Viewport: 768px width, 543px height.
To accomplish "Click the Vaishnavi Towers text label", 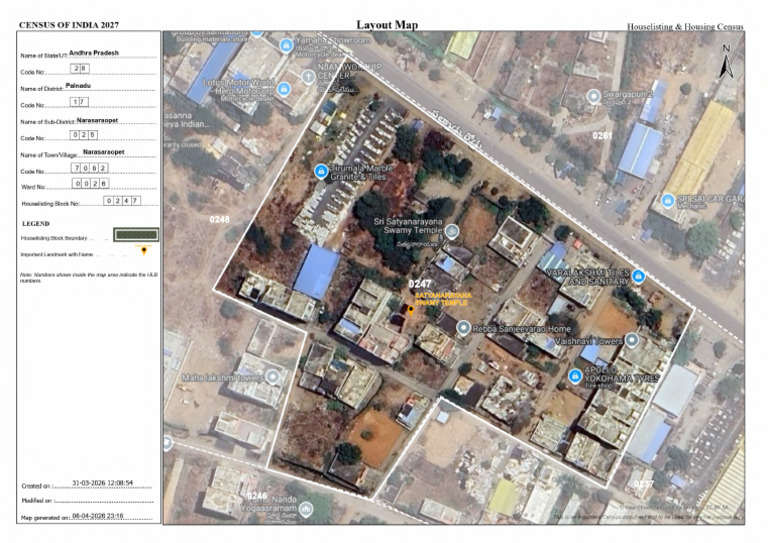I will (x=589, y=340).
